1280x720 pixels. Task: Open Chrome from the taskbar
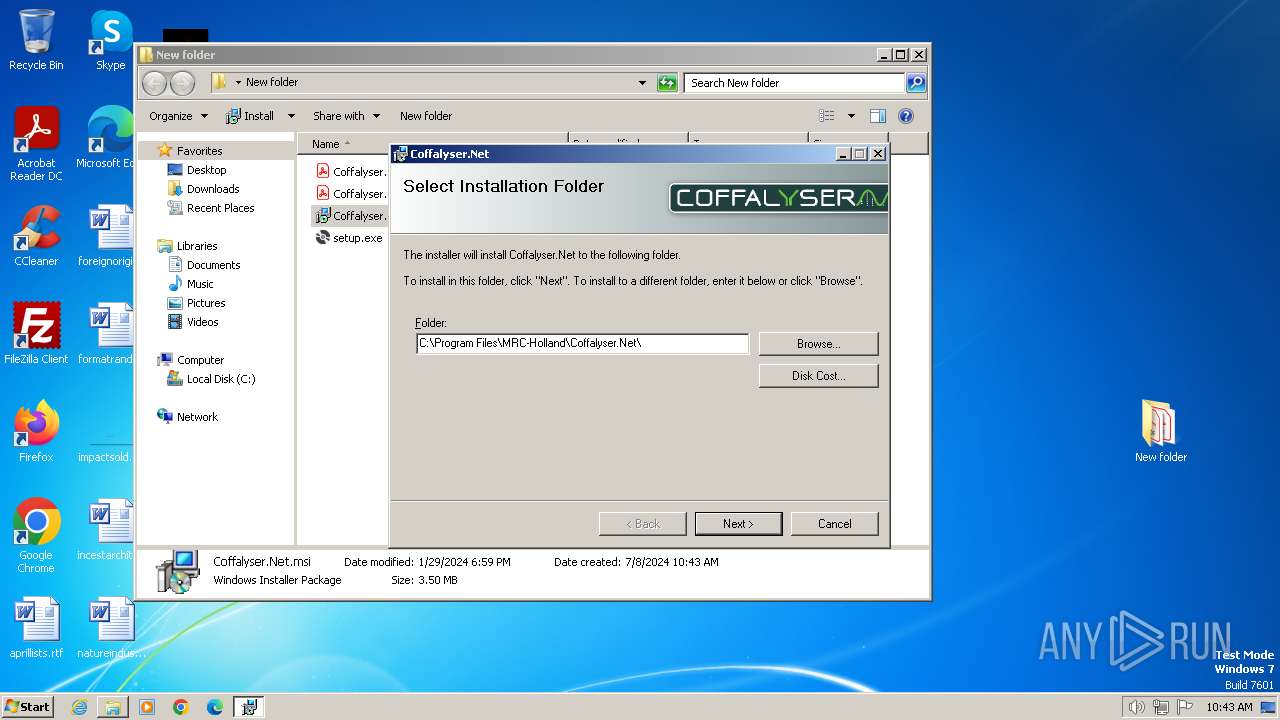click(x=181, y=707)
